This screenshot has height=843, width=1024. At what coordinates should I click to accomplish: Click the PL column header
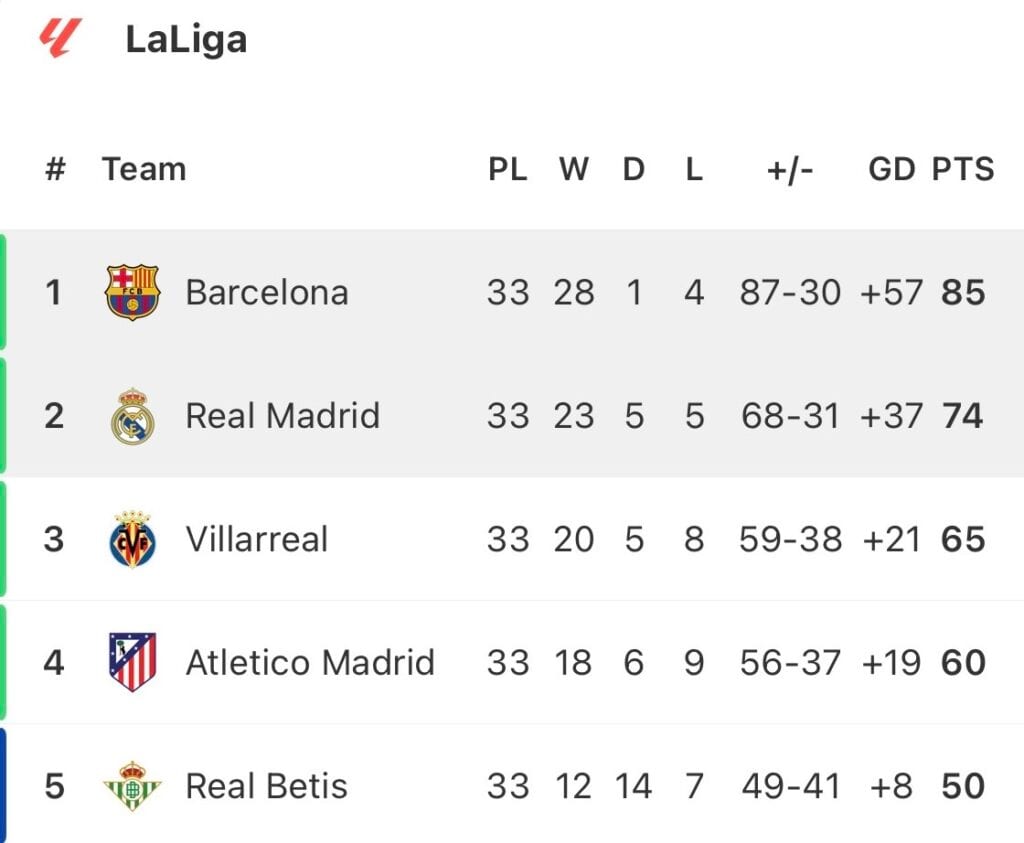pos(508,169)
